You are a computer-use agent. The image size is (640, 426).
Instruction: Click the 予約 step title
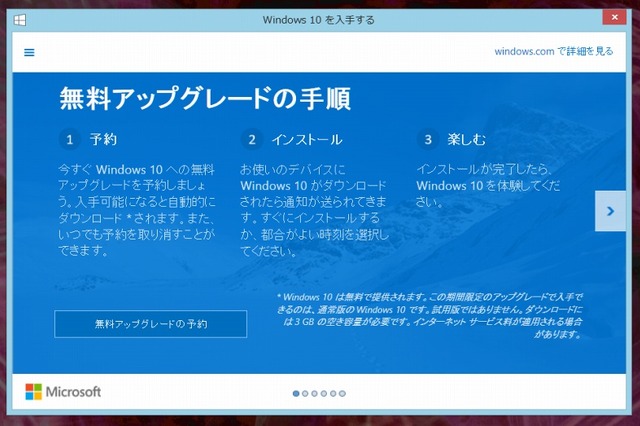[103, 140]
